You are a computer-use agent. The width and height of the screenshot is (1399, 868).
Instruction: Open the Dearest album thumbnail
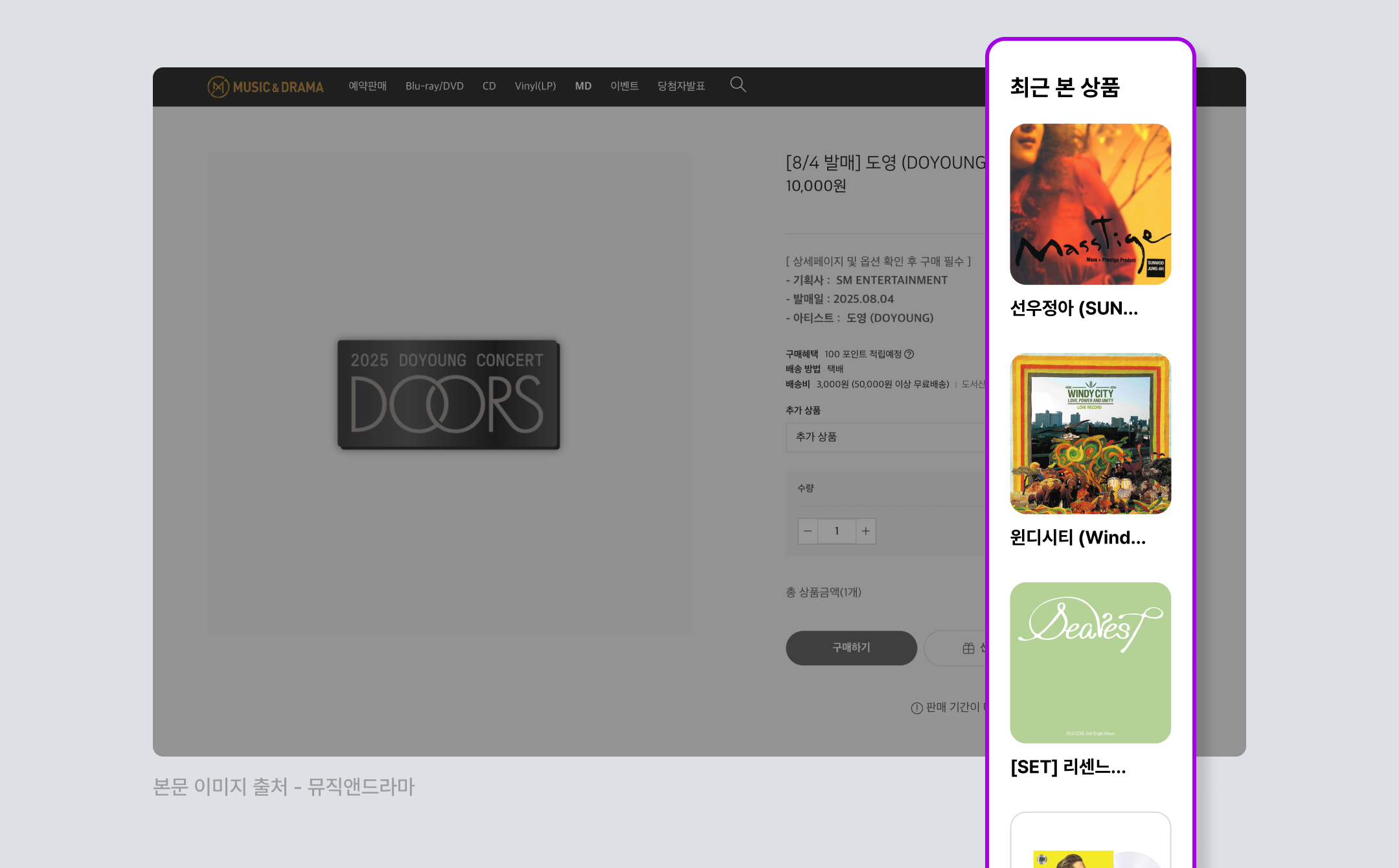(1091, 663)
